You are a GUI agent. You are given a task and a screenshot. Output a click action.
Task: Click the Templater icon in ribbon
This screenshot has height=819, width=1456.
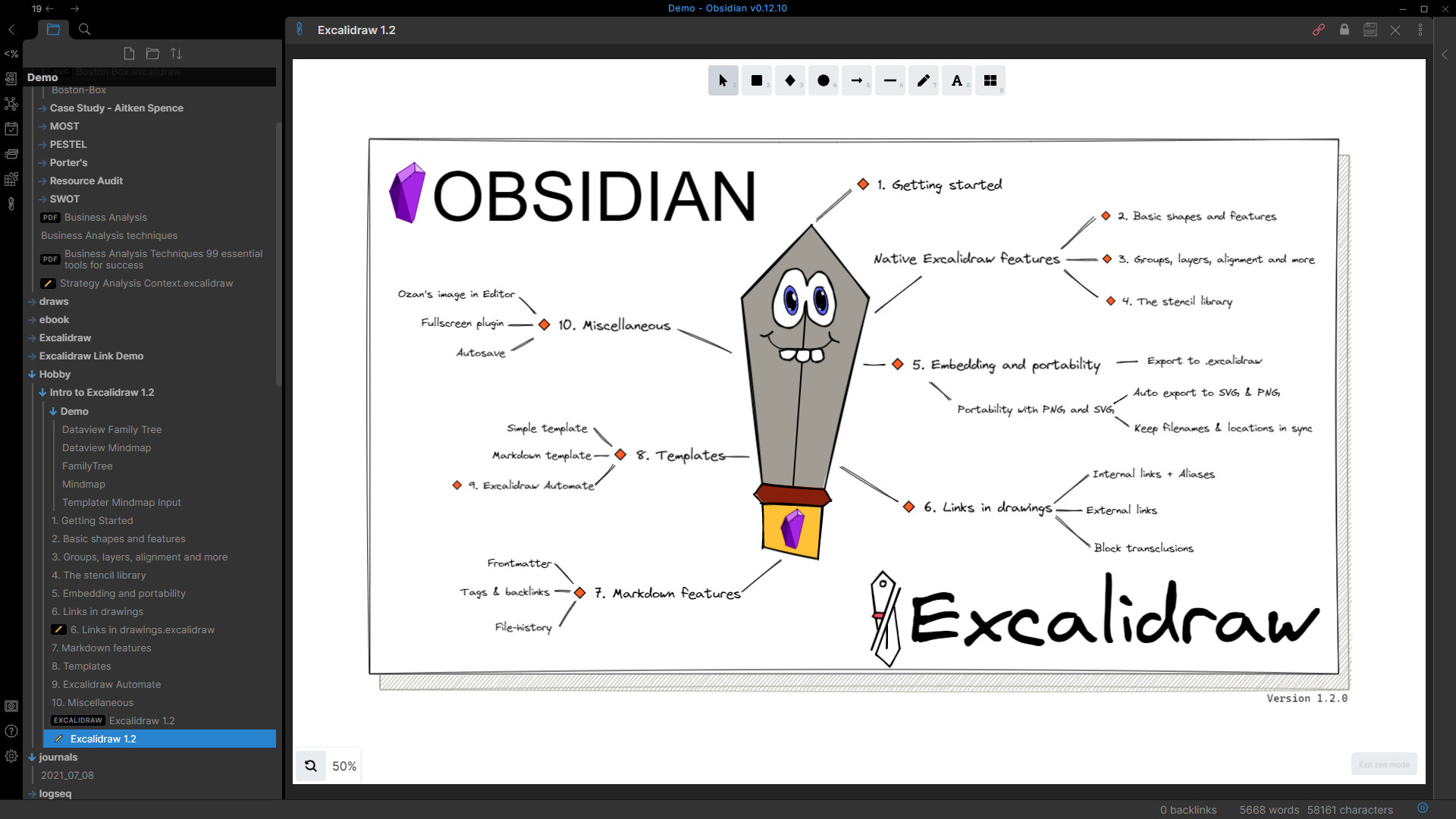point(11,54)
